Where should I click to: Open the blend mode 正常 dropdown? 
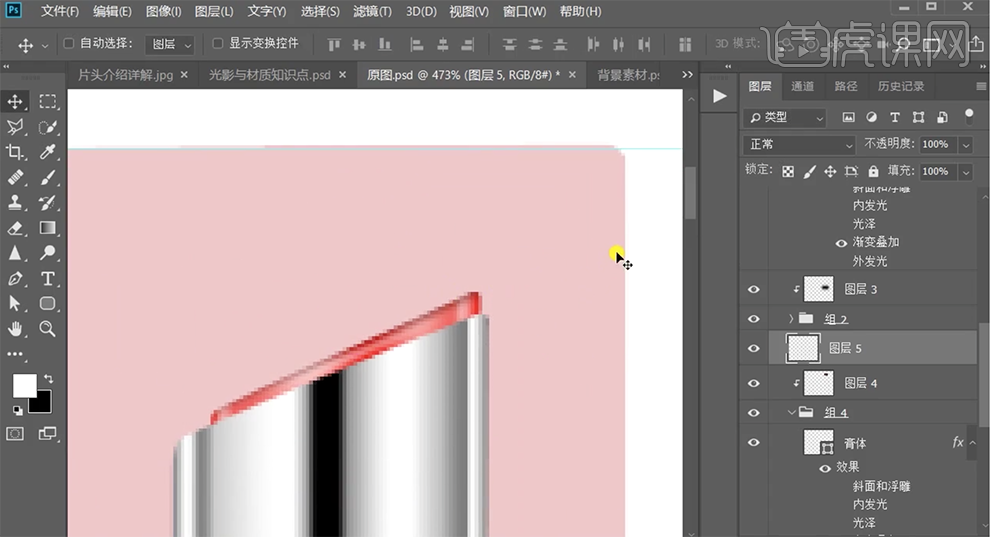[x=800, y=144]
